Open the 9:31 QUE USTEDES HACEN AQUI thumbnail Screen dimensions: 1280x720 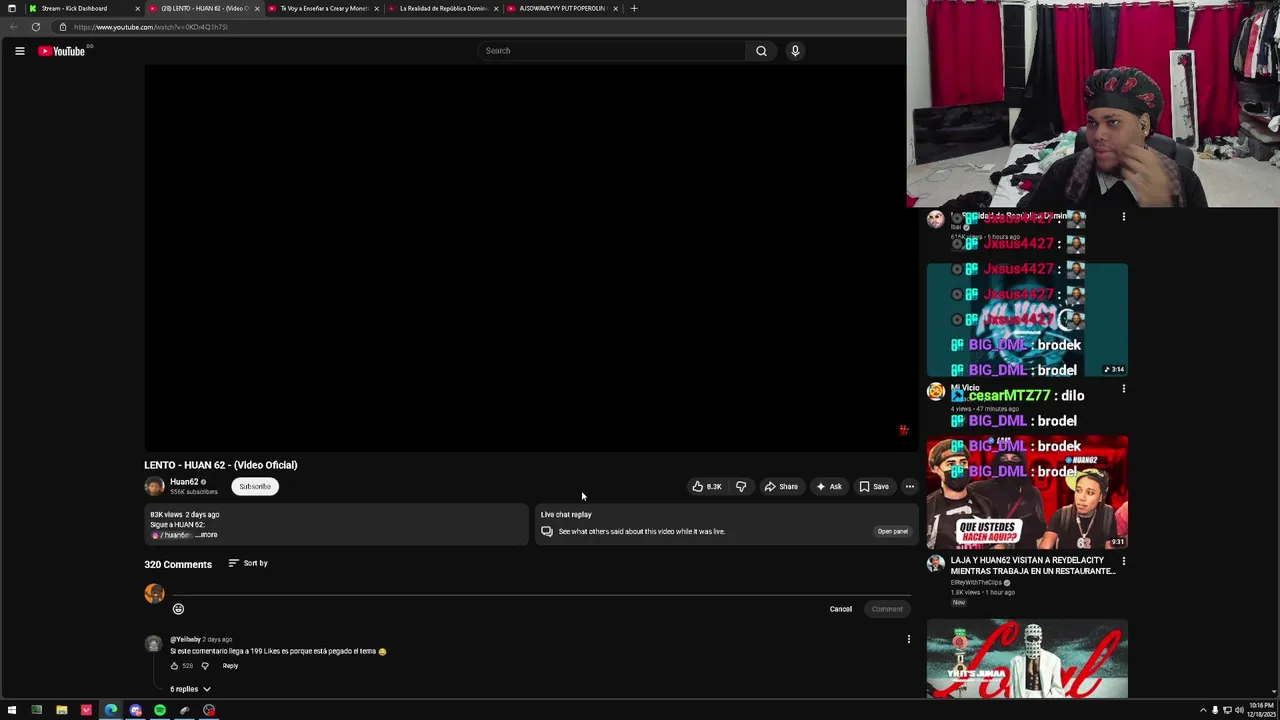[1027, 492]
